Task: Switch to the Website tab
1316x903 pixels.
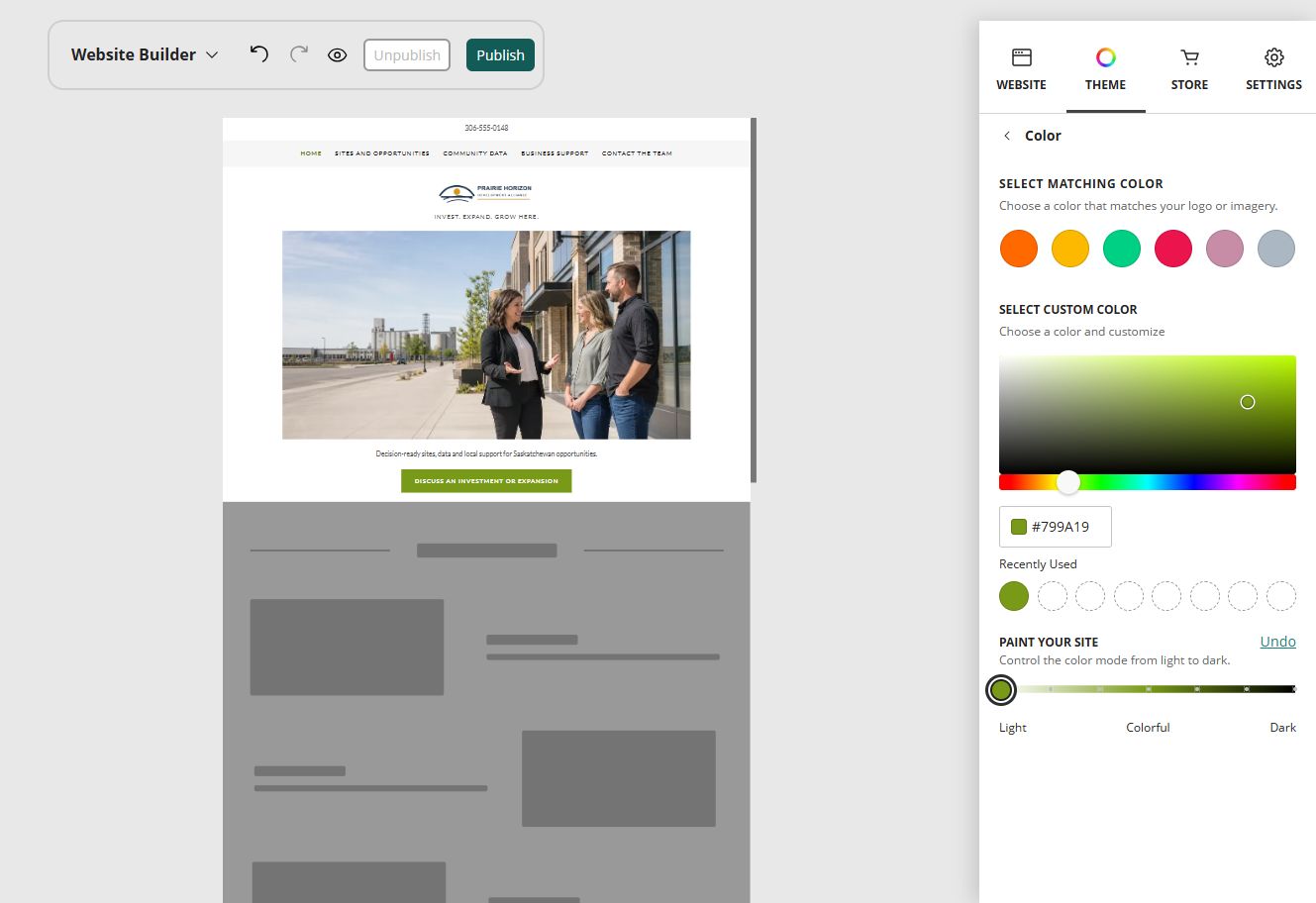Action: coord(1021,69)
